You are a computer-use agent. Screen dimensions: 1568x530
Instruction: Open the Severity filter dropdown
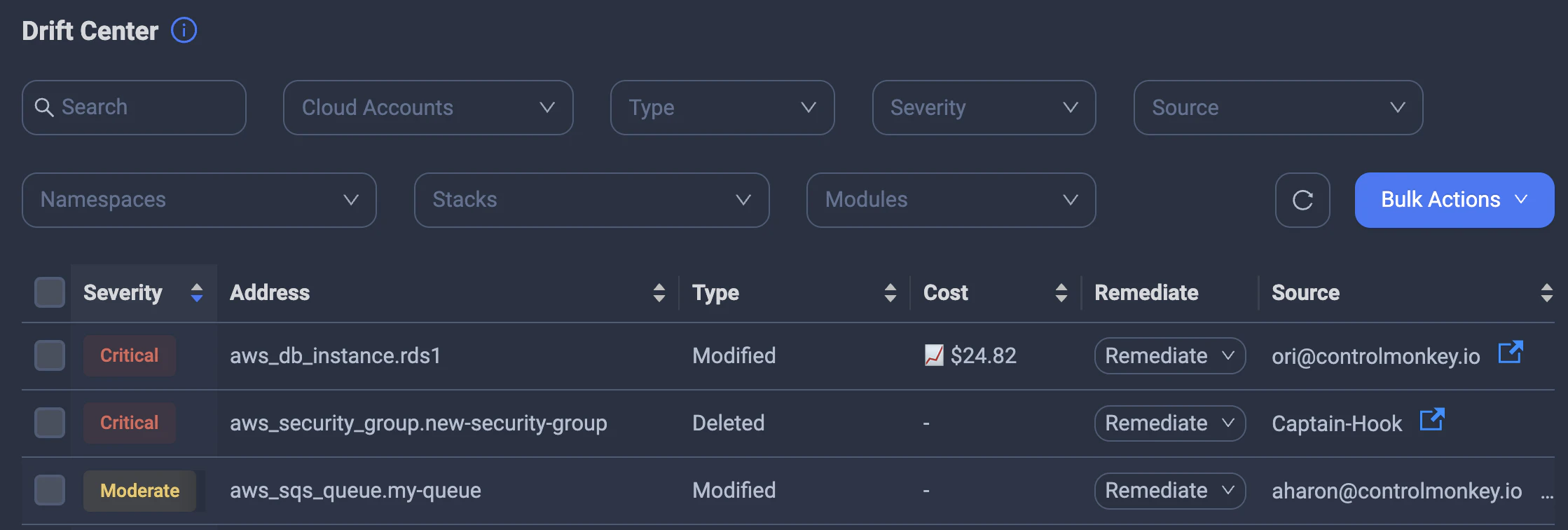coord(983,108)
